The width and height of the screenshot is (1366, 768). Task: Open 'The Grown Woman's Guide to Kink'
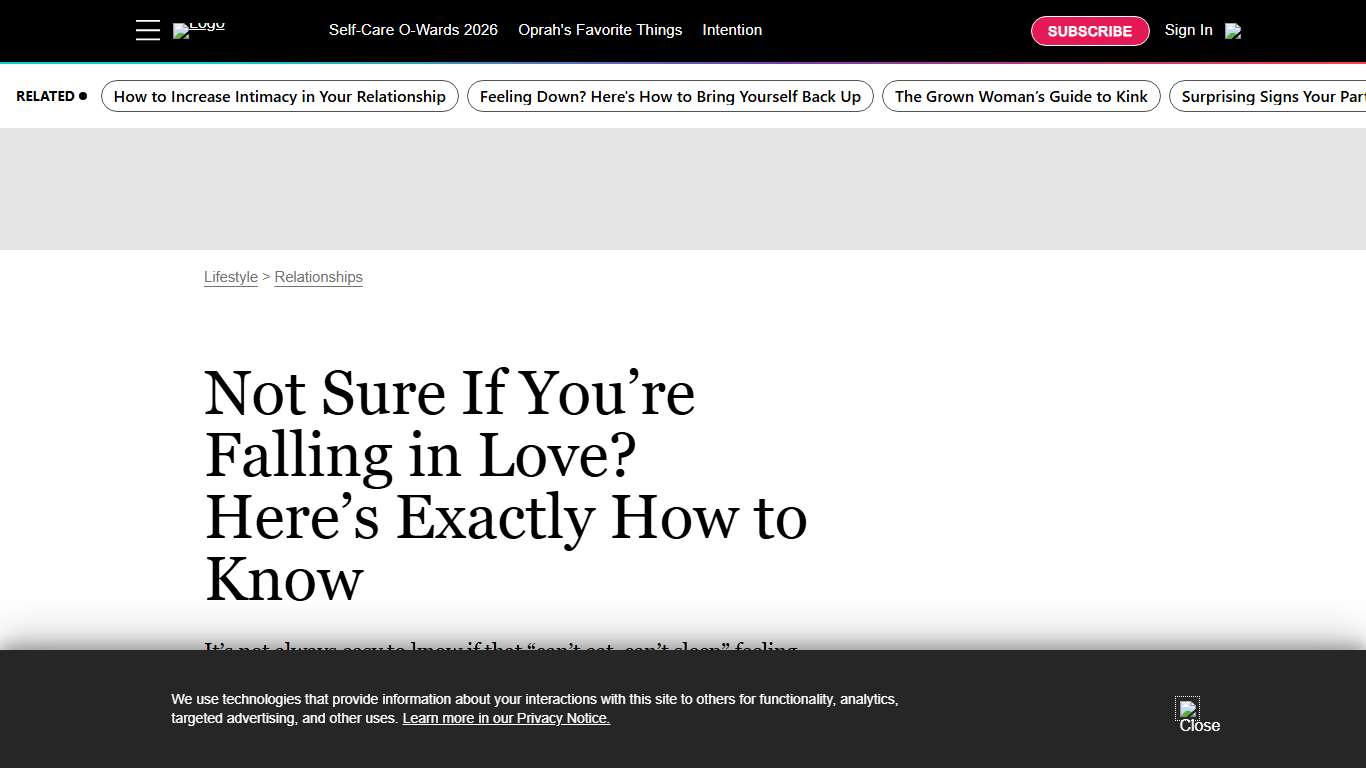click(x=1020, y=96)
